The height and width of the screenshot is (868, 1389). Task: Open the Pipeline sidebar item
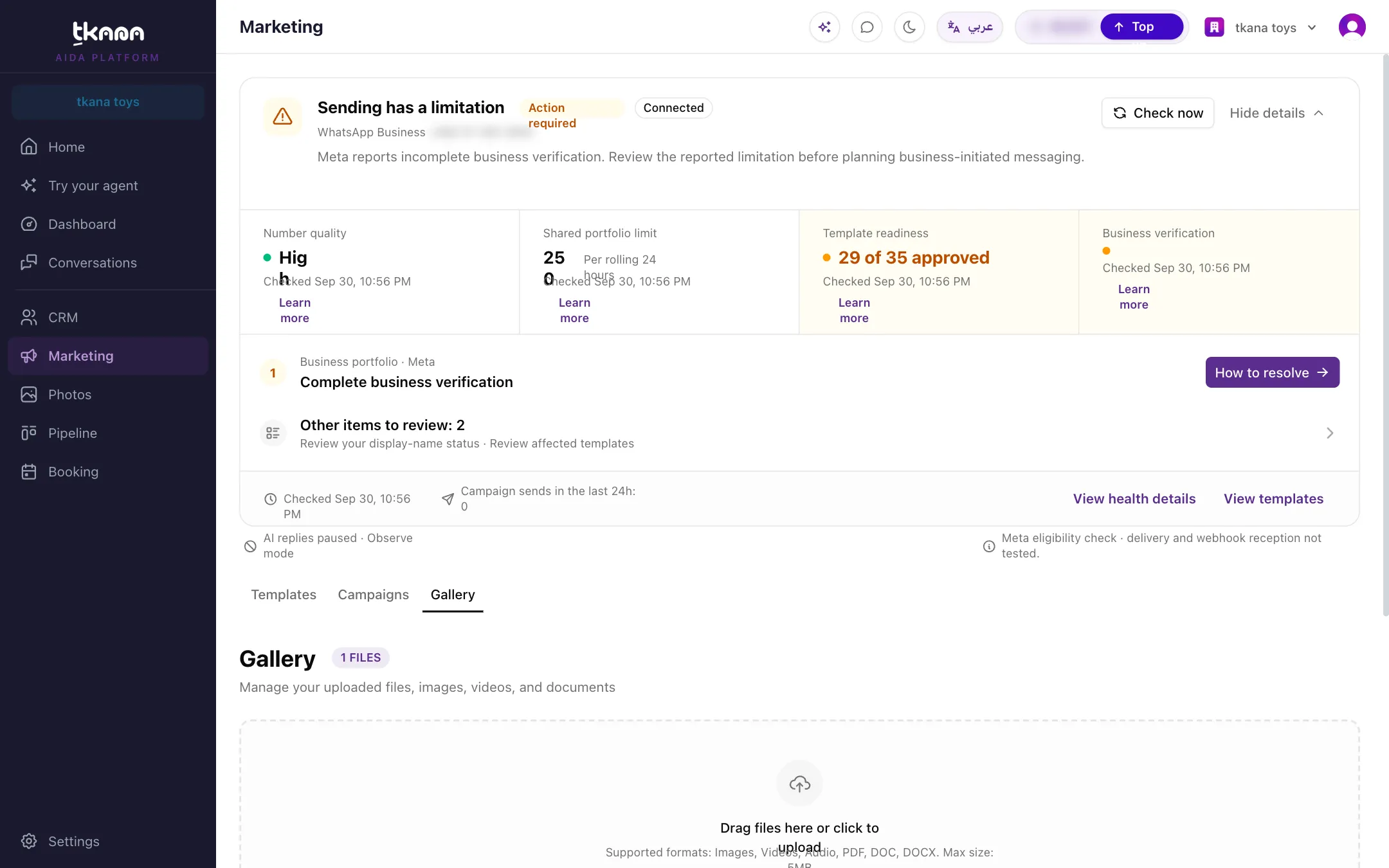tap(108, 433)
